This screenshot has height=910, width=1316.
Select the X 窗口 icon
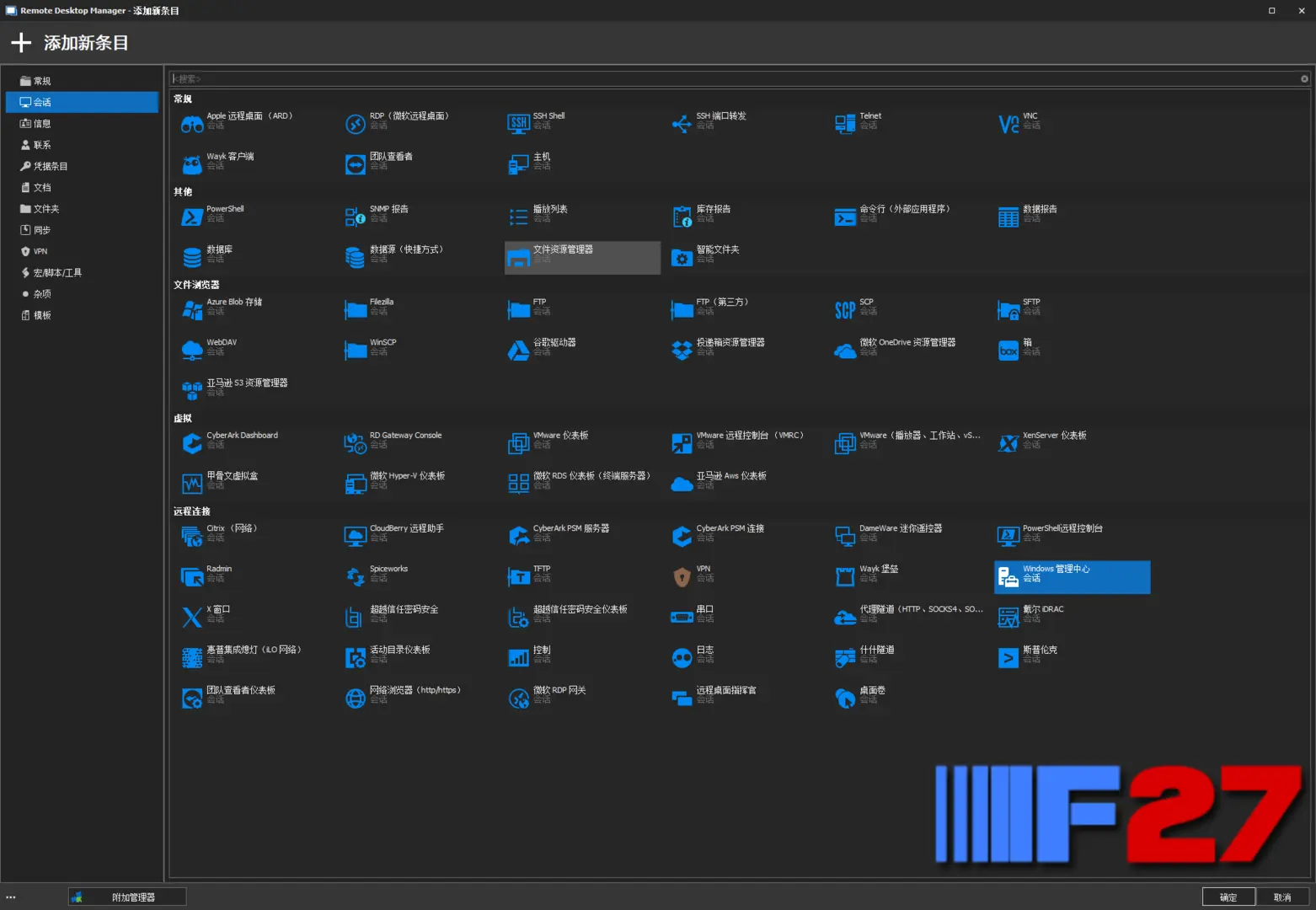[192, 618]
